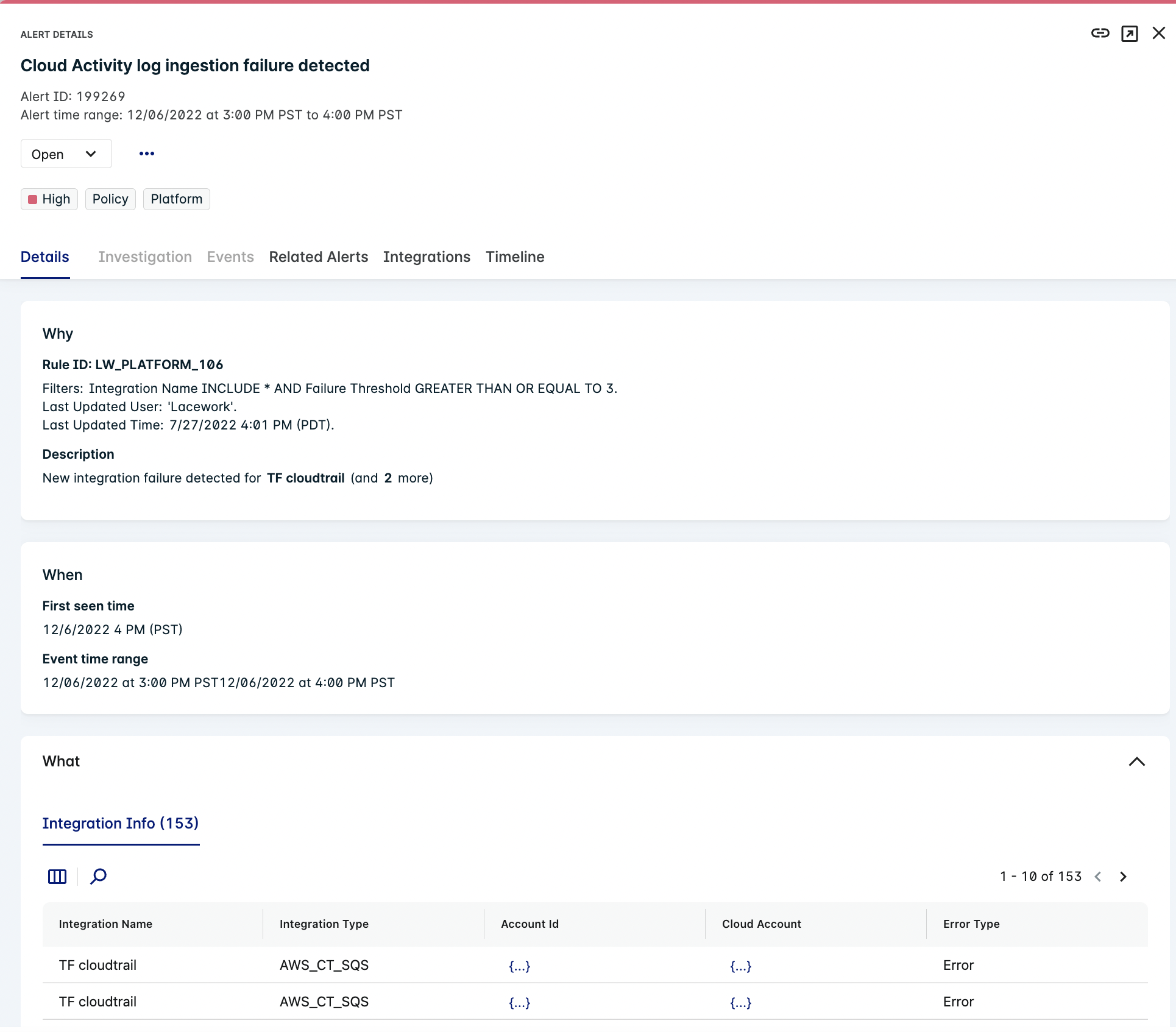Click the search icon in Integration Info
Image resolution: width=1176 pixels, height=1032 pixels.
click(98, 877)
